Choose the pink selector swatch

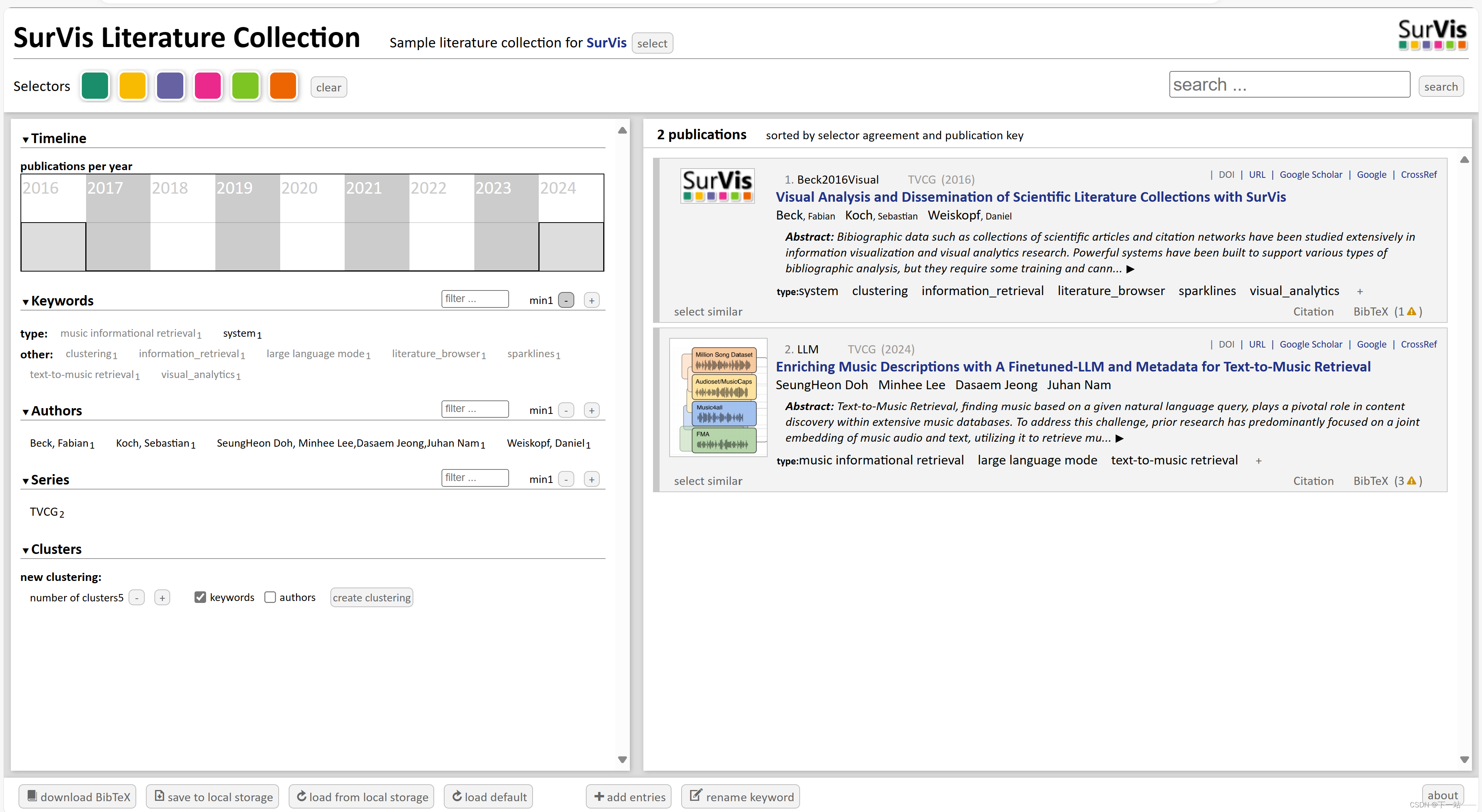(x=208, y=86)
